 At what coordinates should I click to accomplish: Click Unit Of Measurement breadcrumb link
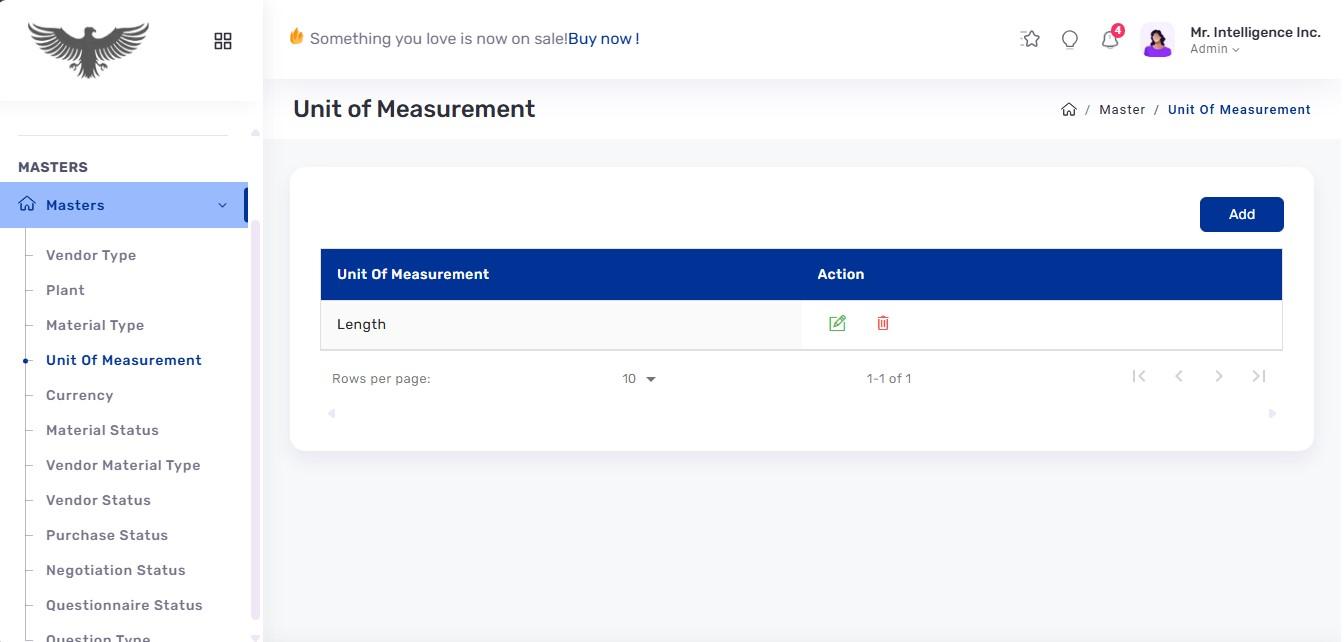click(x=1239, y=110)
